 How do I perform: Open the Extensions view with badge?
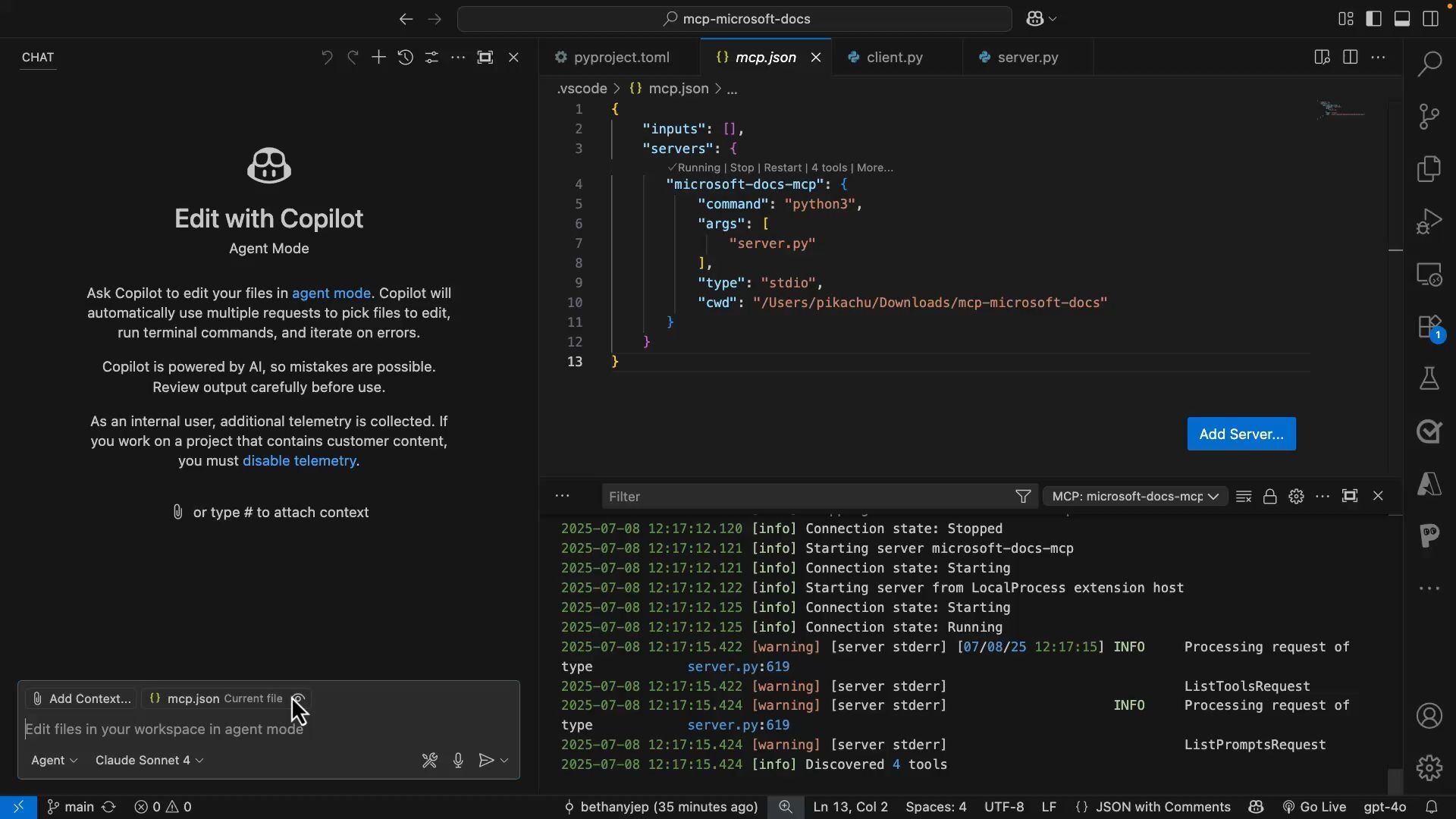(1429, 327)
